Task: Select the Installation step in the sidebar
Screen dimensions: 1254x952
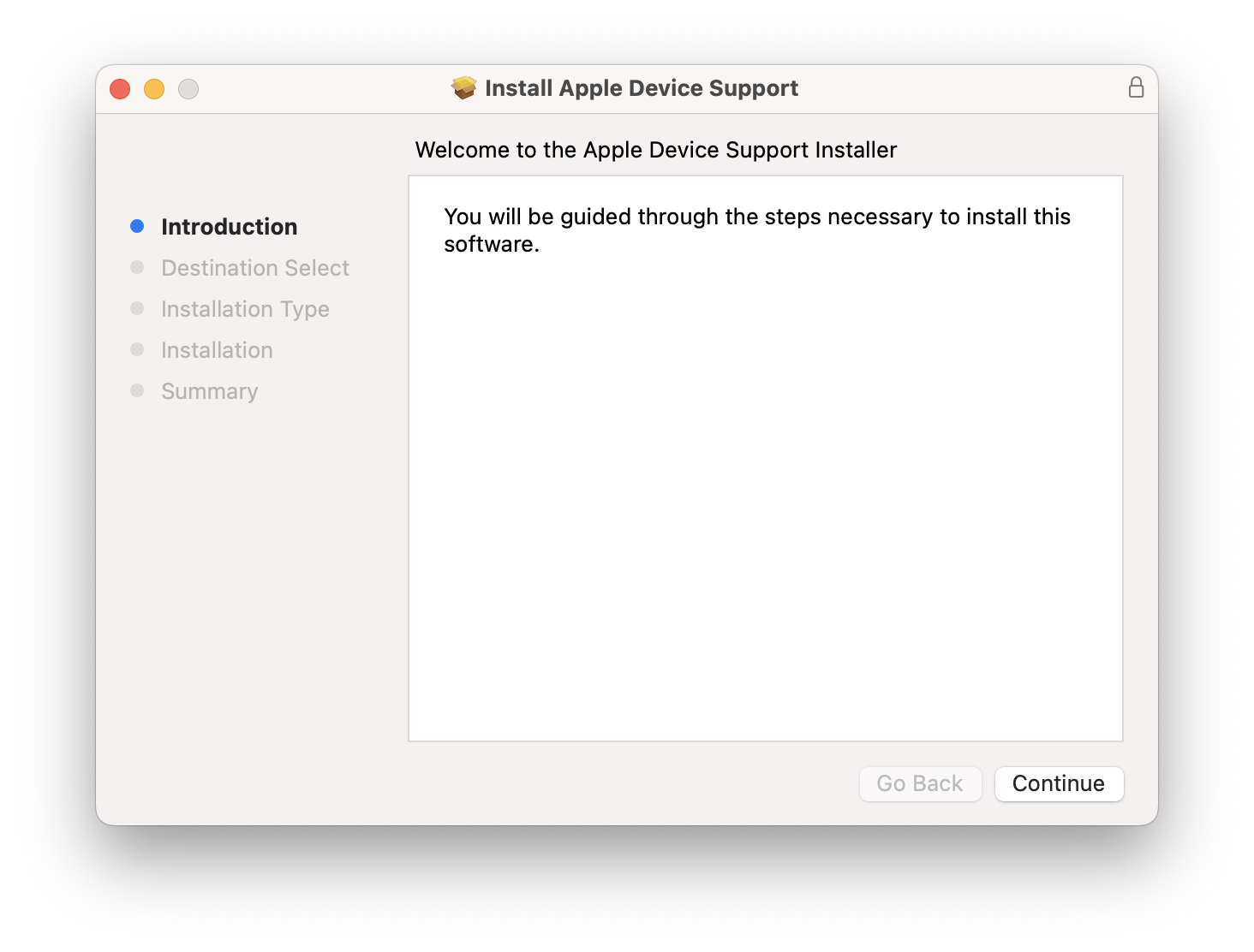Action: 217,349
